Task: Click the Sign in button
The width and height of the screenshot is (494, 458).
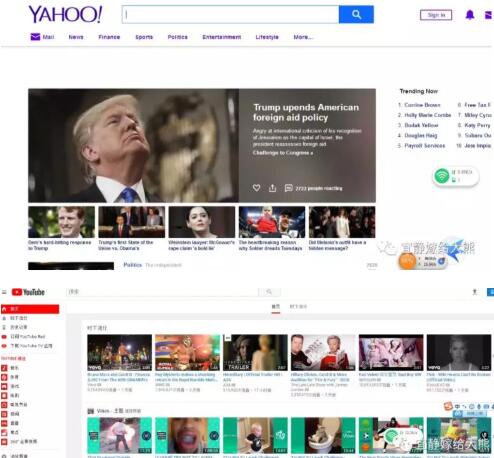Action: pyautogui.click(x=436, y=15)
